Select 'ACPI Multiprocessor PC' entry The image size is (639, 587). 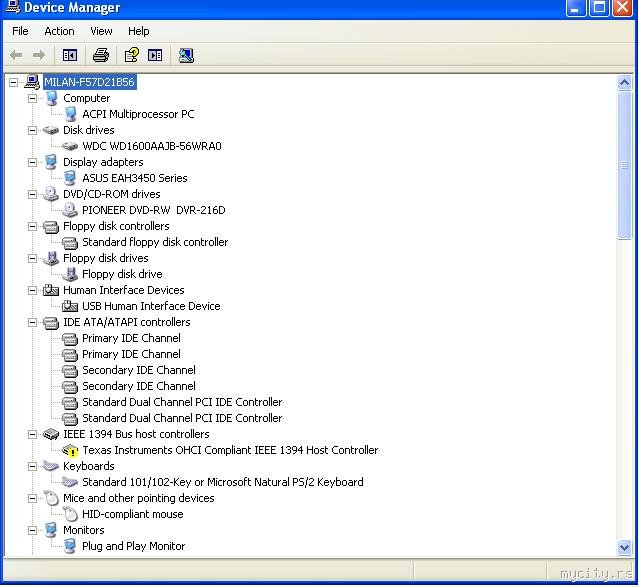(x=138, y=114)
